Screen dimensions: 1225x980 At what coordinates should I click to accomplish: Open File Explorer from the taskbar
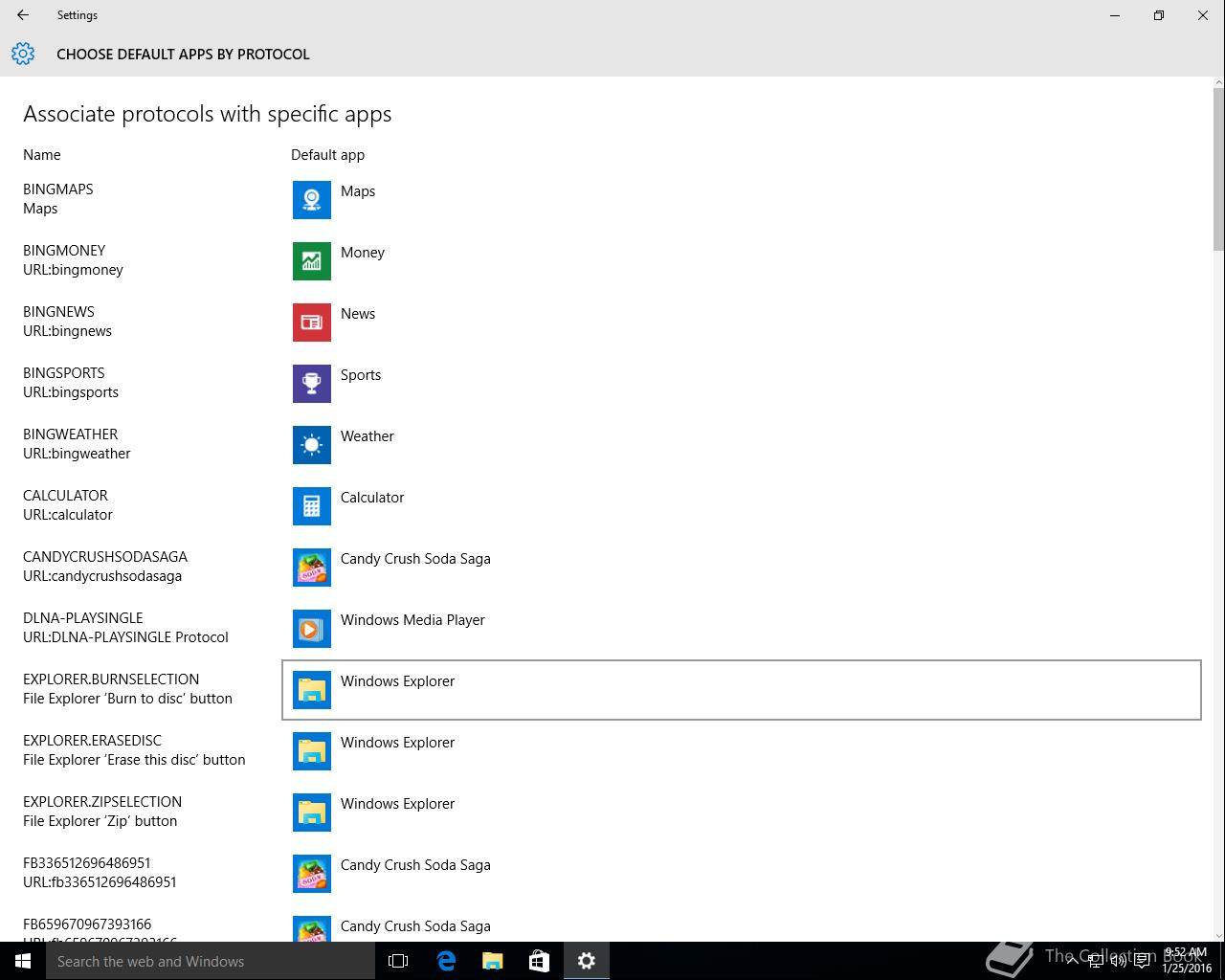(x=492, y=961)
